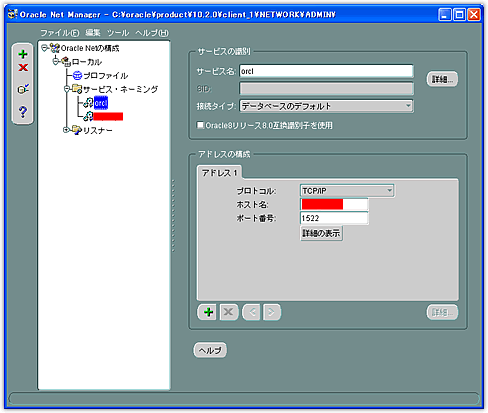Open the 編集 menu

(93, 33)
